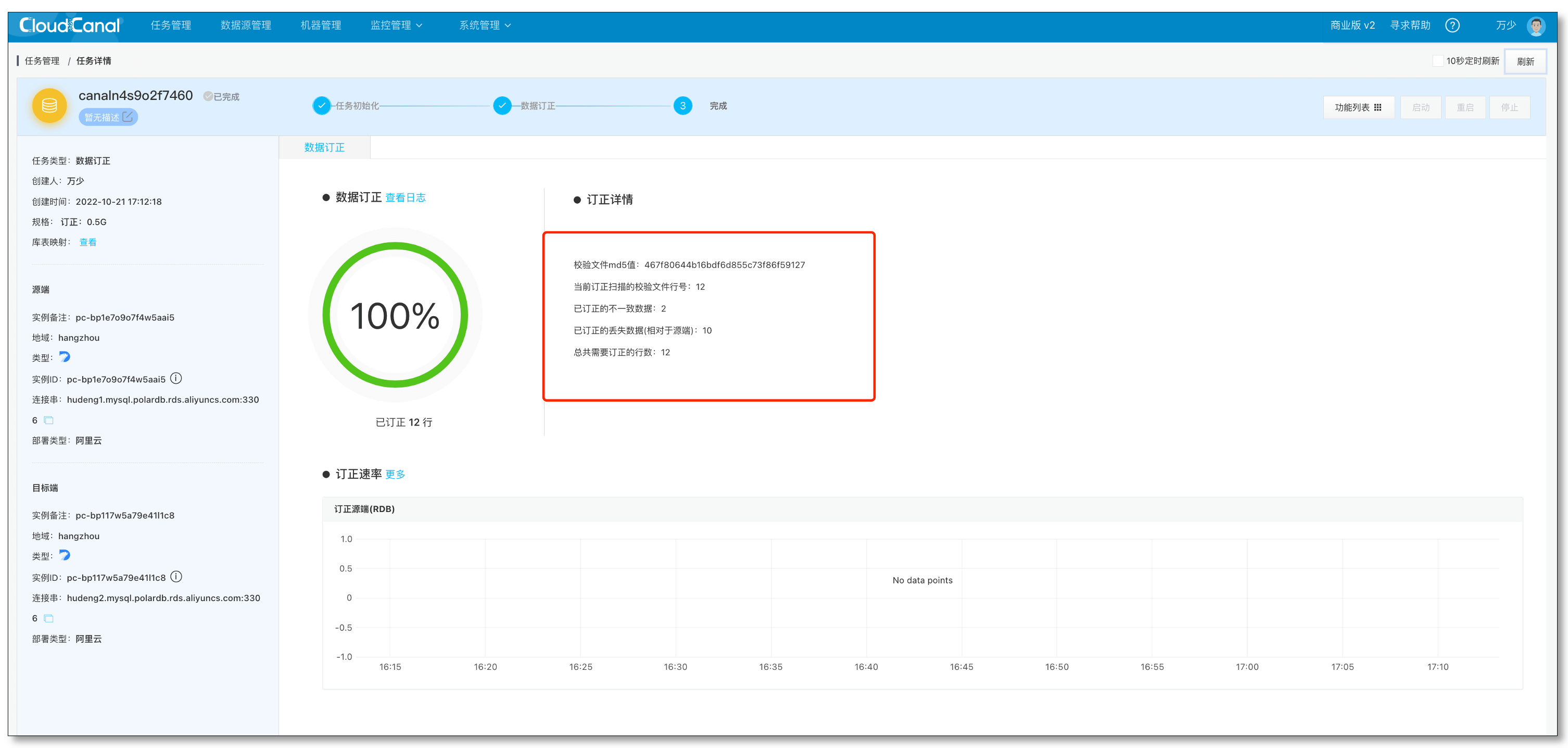
Task: Click the step 3 完成 circle
Action: (682, 105)
